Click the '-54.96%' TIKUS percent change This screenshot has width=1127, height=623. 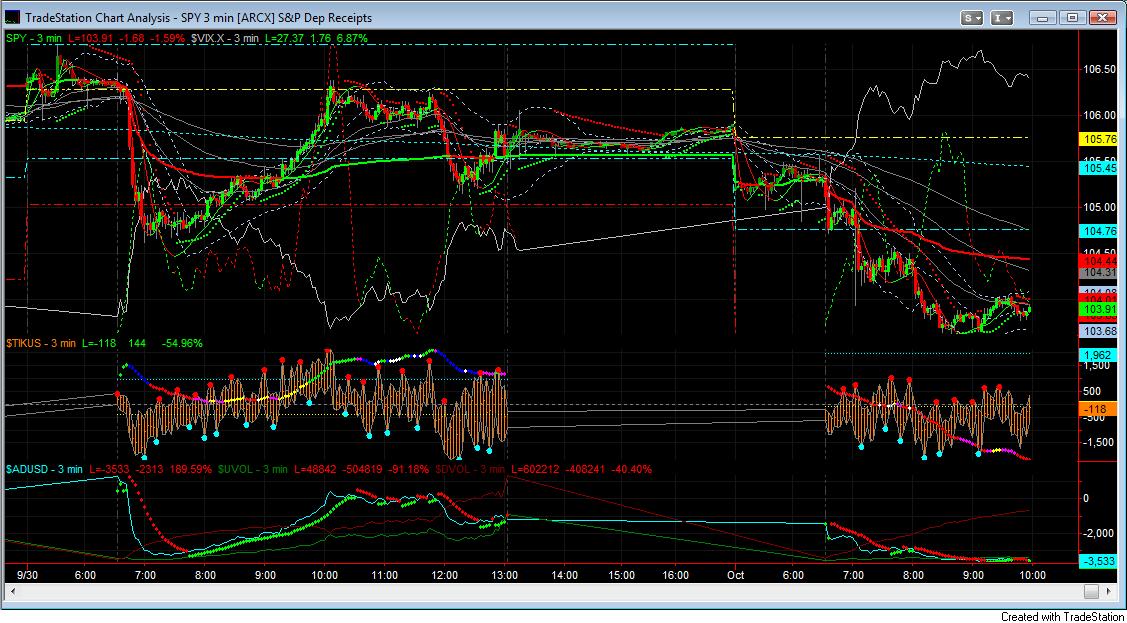183,343
